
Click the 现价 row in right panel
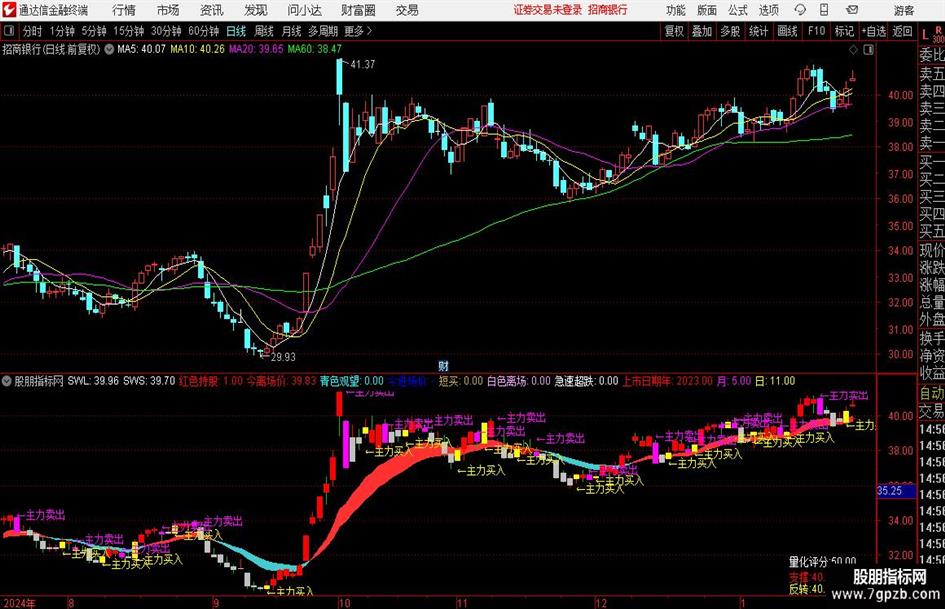(932, 250)
